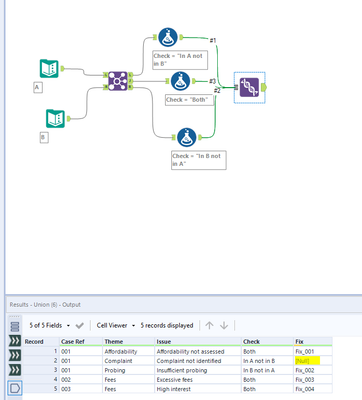
Task: Select the Union tool on canvas
Action: [x=249, y=87]
